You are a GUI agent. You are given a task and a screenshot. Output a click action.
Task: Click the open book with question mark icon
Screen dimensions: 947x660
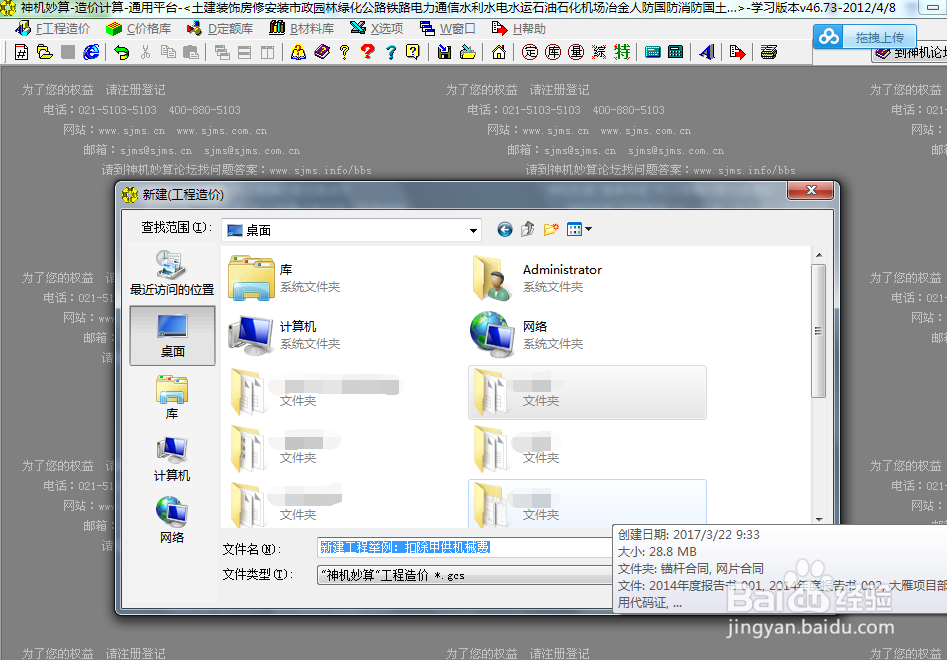(298, 53)
